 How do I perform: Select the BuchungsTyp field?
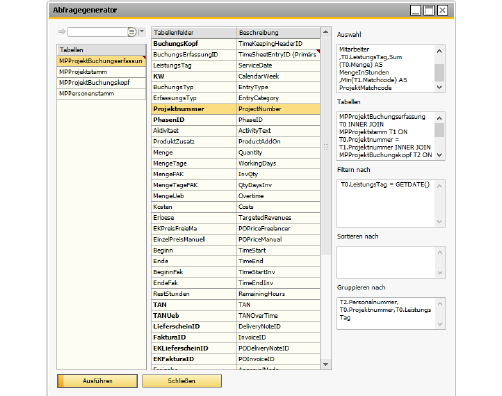tap(194, 87)
